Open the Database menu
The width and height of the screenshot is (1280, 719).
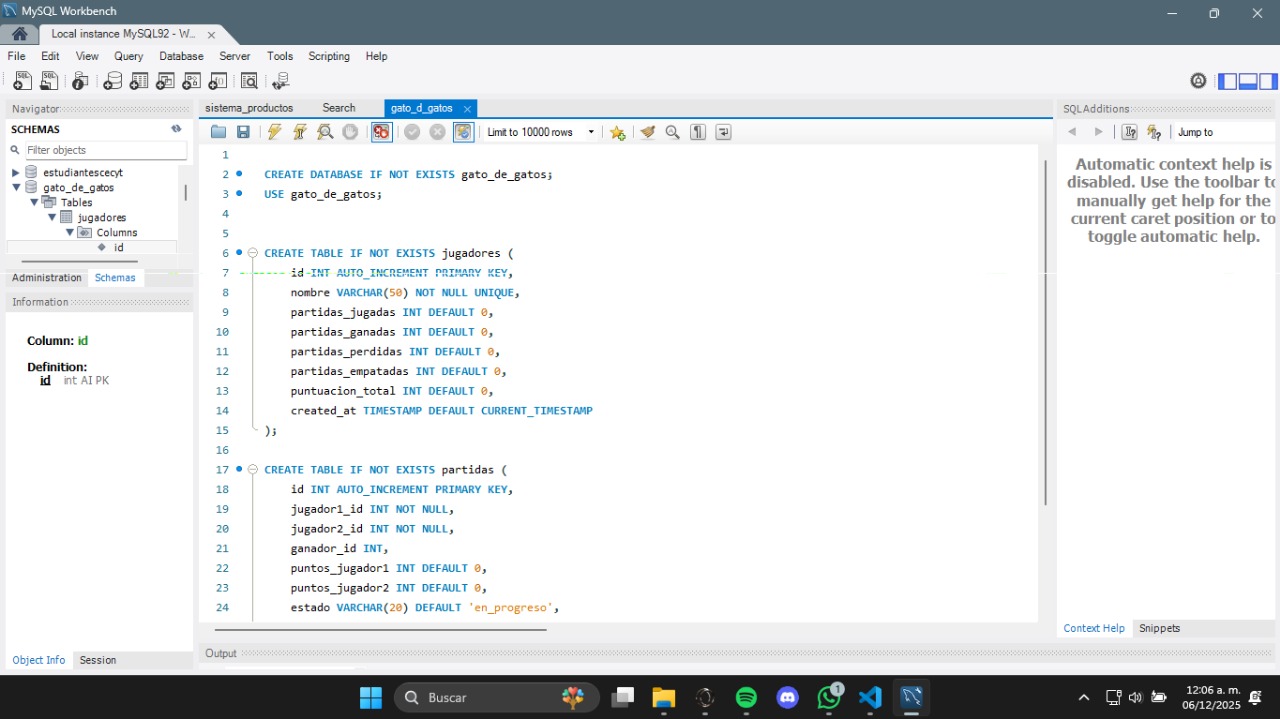coord(181,56)
